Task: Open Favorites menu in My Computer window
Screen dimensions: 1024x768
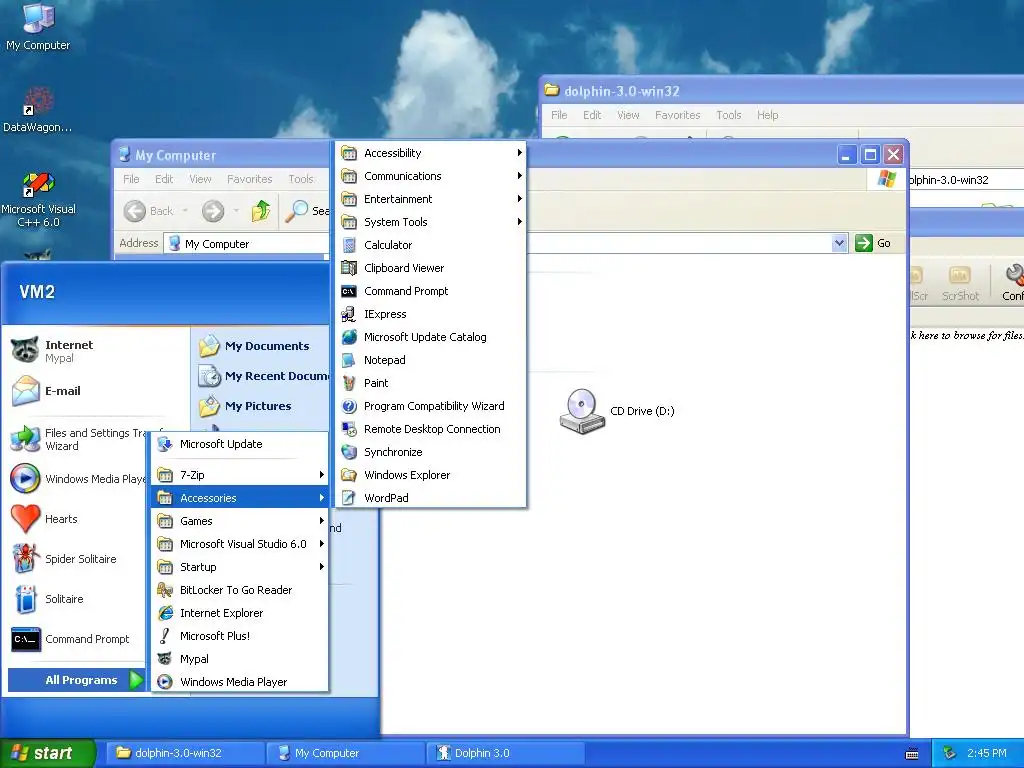Action: pyautogui.click(x=249, y=179)
